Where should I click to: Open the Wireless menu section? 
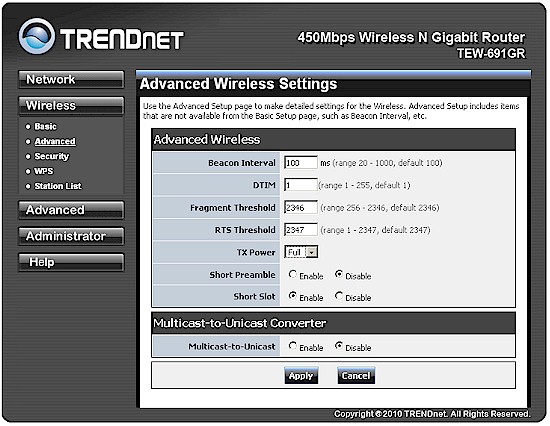(71, 106)
